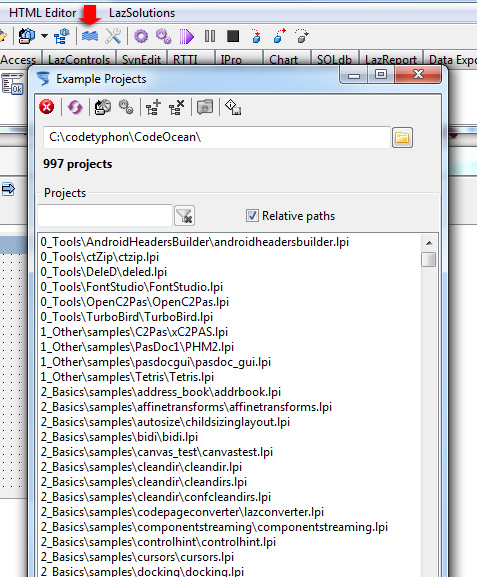Screen dimensions: 477x577
Task: Open the LazSolutions menu
Action: (142, 13)
